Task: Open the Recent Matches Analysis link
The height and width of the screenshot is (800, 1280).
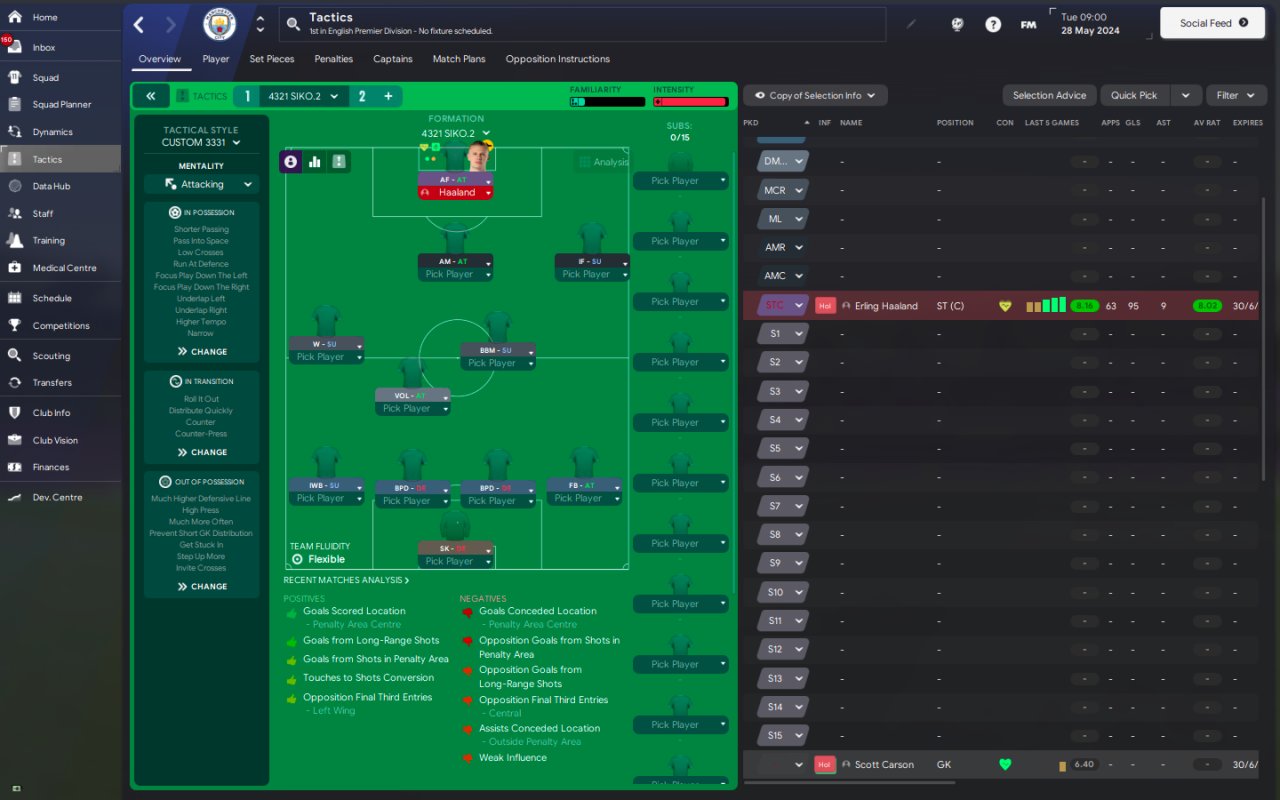Action: [346, 580]
